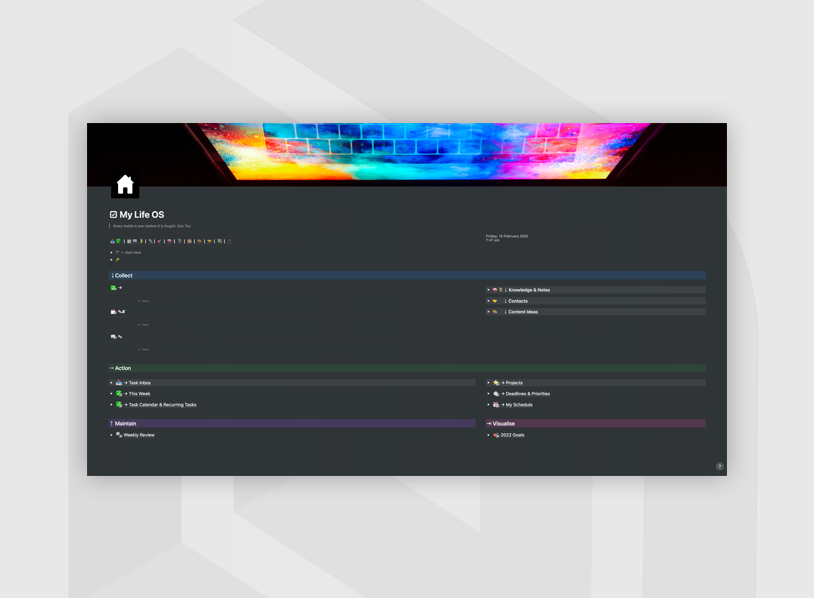Screen dimensions: 814x598
Task: Expand the 2022 Goals toggle
Action: [488, 435]
